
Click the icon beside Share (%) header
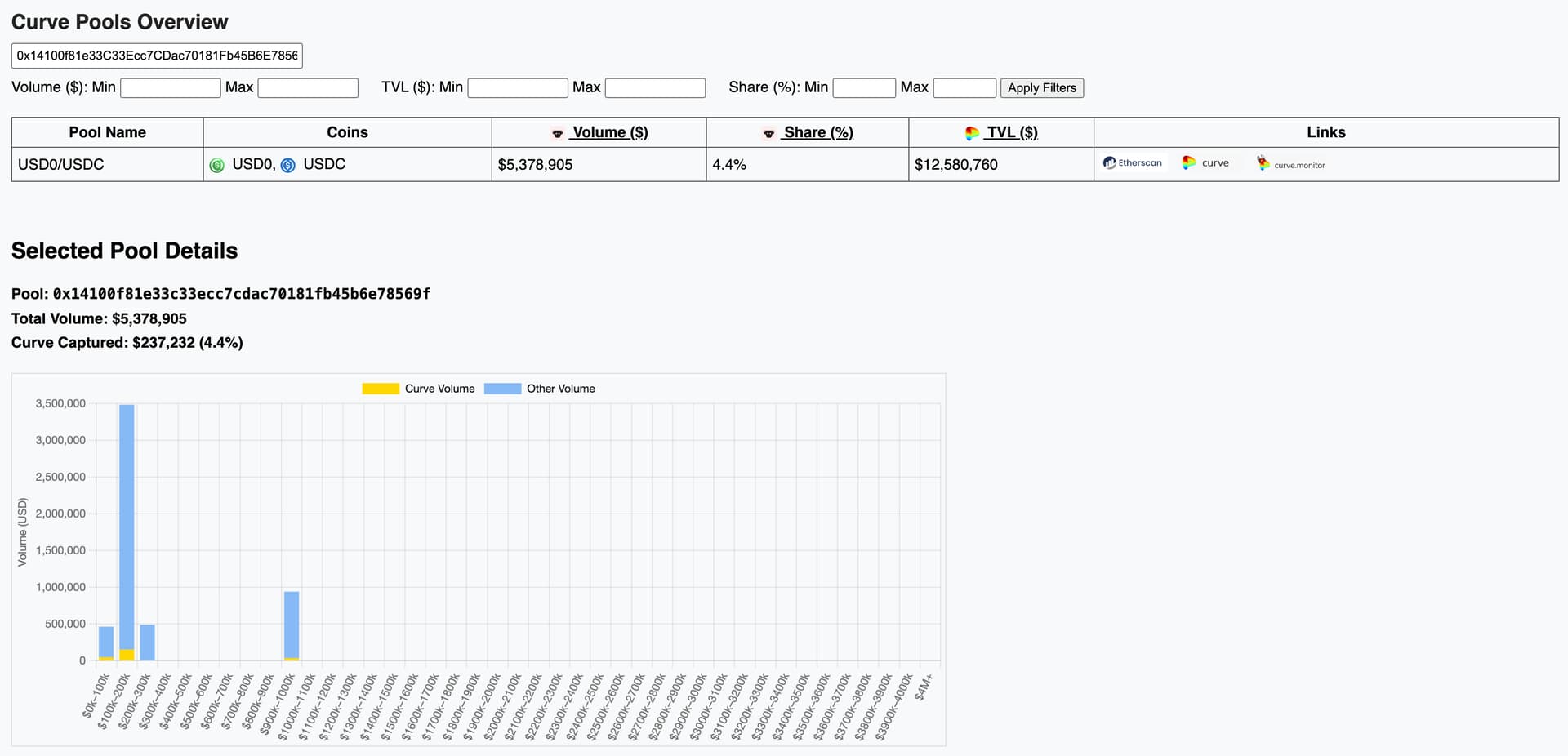(x=768, y=133)
